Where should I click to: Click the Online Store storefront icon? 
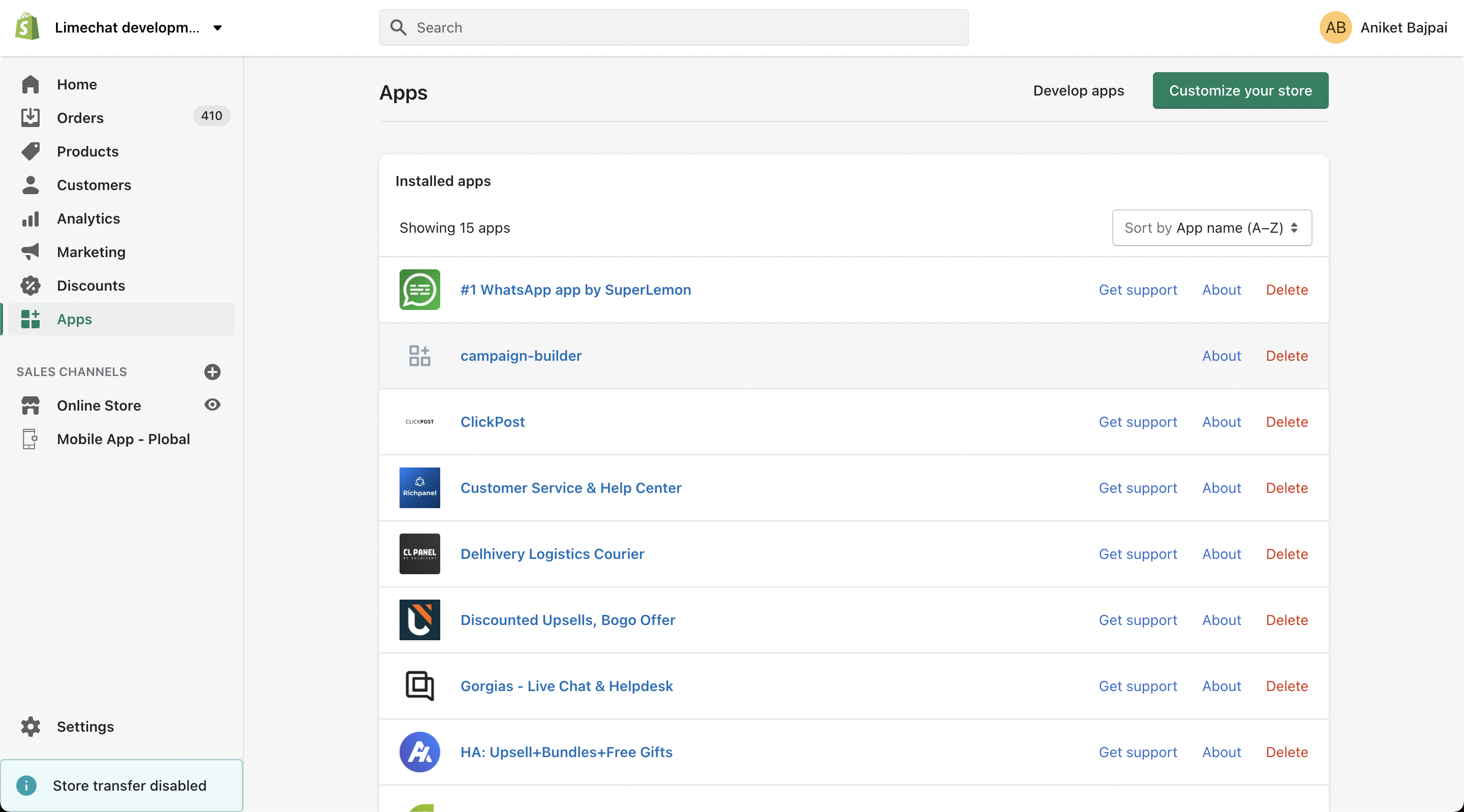(30, 405)
